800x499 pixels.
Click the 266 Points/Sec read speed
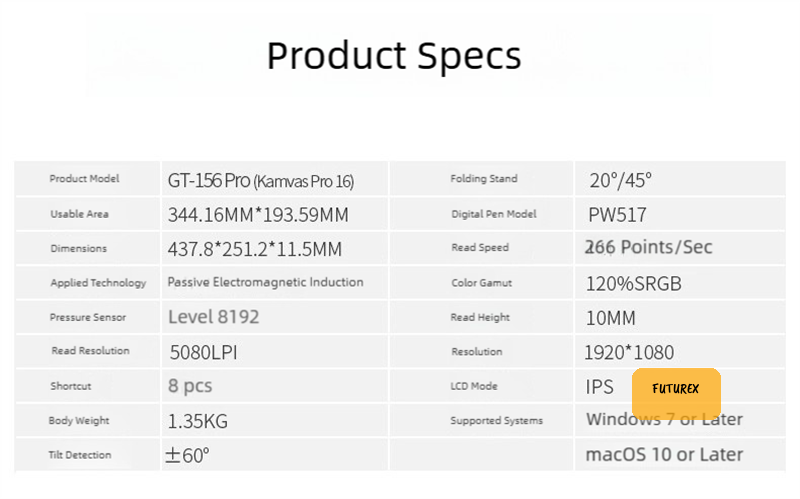pos(649,247)
